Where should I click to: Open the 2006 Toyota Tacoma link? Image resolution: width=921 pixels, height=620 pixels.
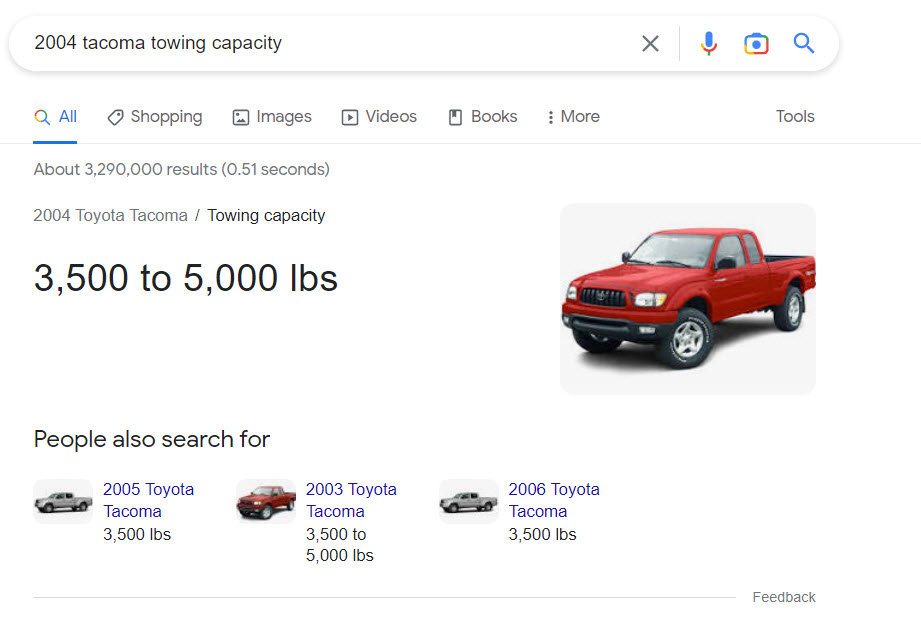pos(554,500)
